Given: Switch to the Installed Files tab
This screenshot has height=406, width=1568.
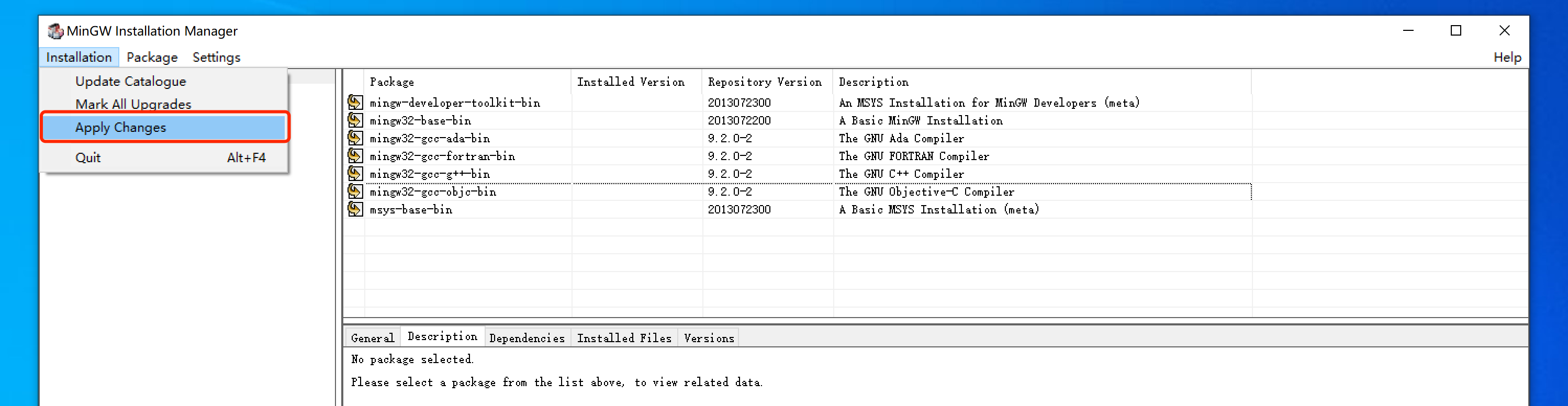Looking at the screenshot, I should pyautogui.click(x=624, y=338).
